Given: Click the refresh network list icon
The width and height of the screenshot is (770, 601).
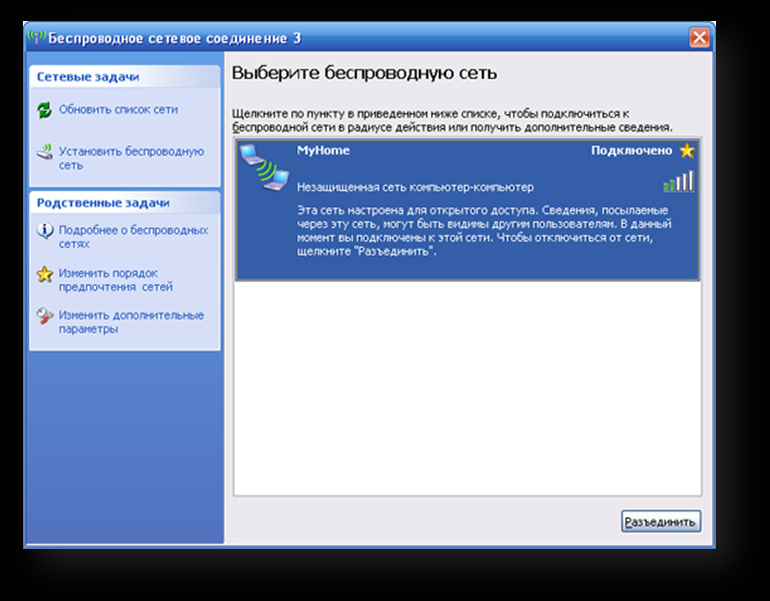Looking at the screenshot, I should (44, 110).
